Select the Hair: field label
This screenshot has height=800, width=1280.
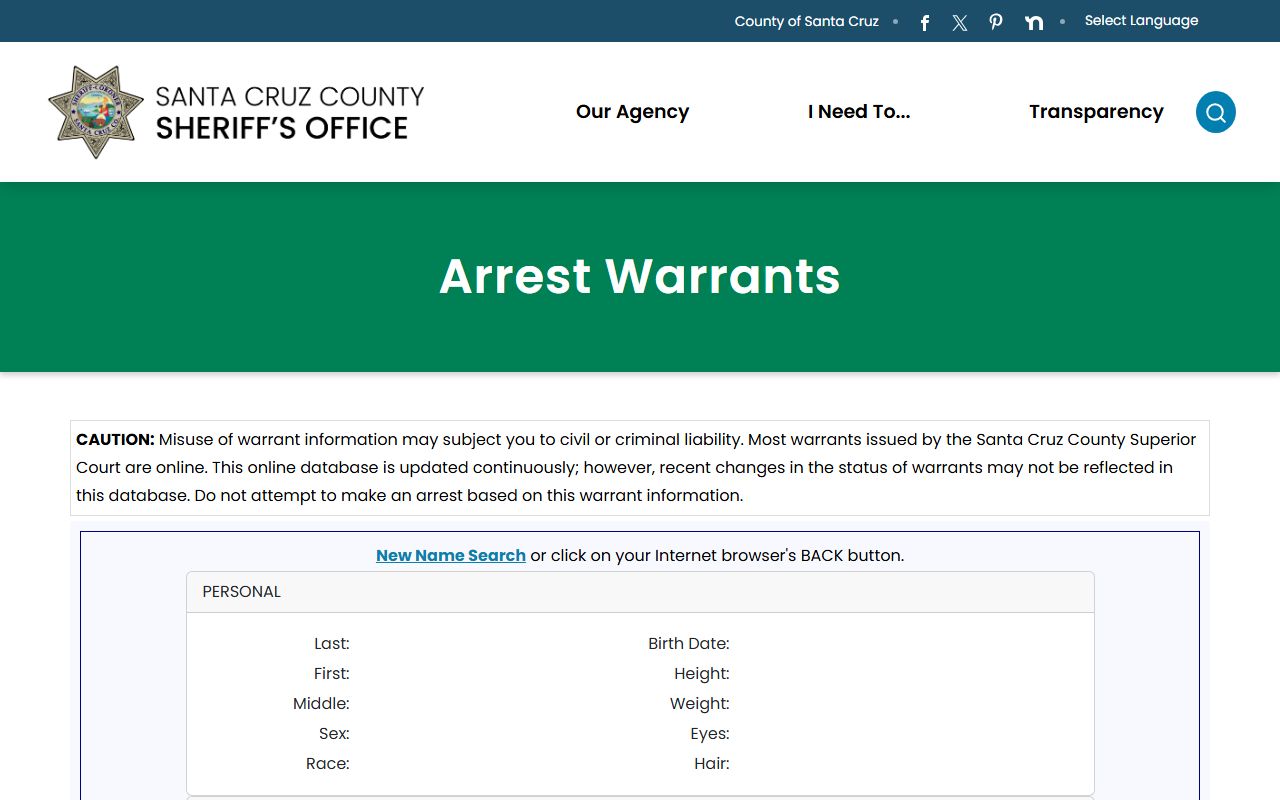[712, 763]
